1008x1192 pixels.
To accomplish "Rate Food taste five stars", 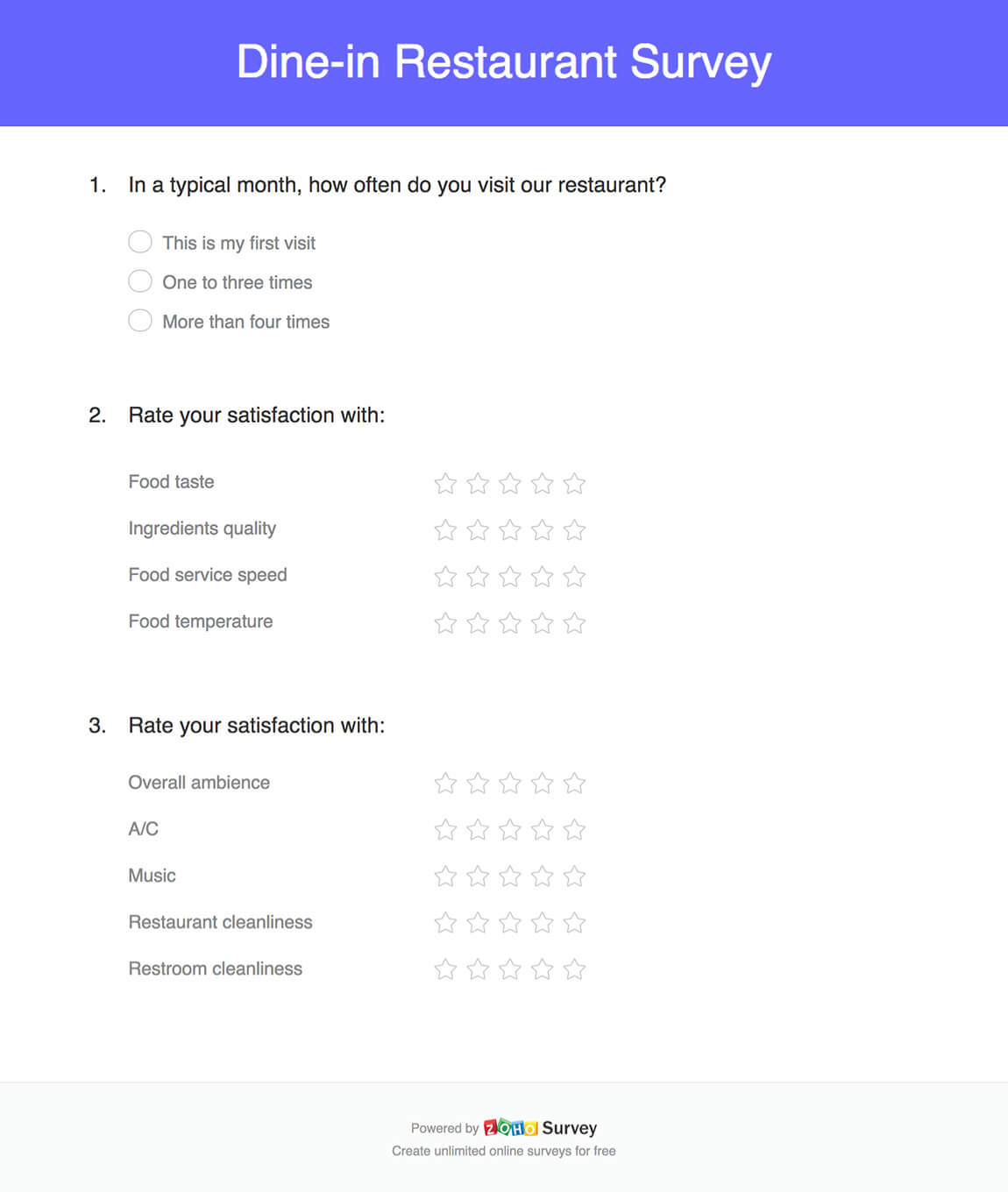I will click(574, 483).
